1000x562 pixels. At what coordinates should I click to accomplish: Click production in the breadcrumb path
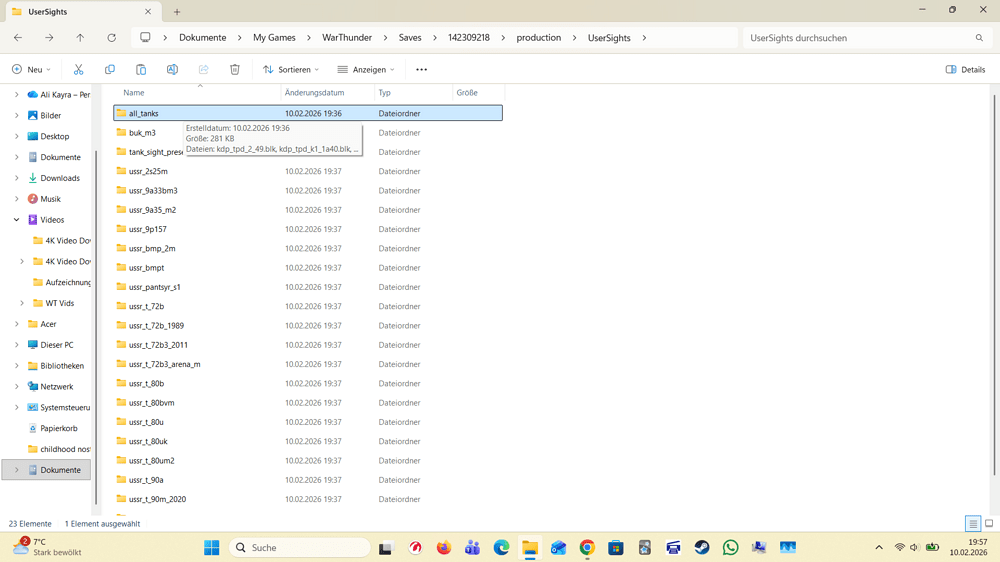[539, 38]
